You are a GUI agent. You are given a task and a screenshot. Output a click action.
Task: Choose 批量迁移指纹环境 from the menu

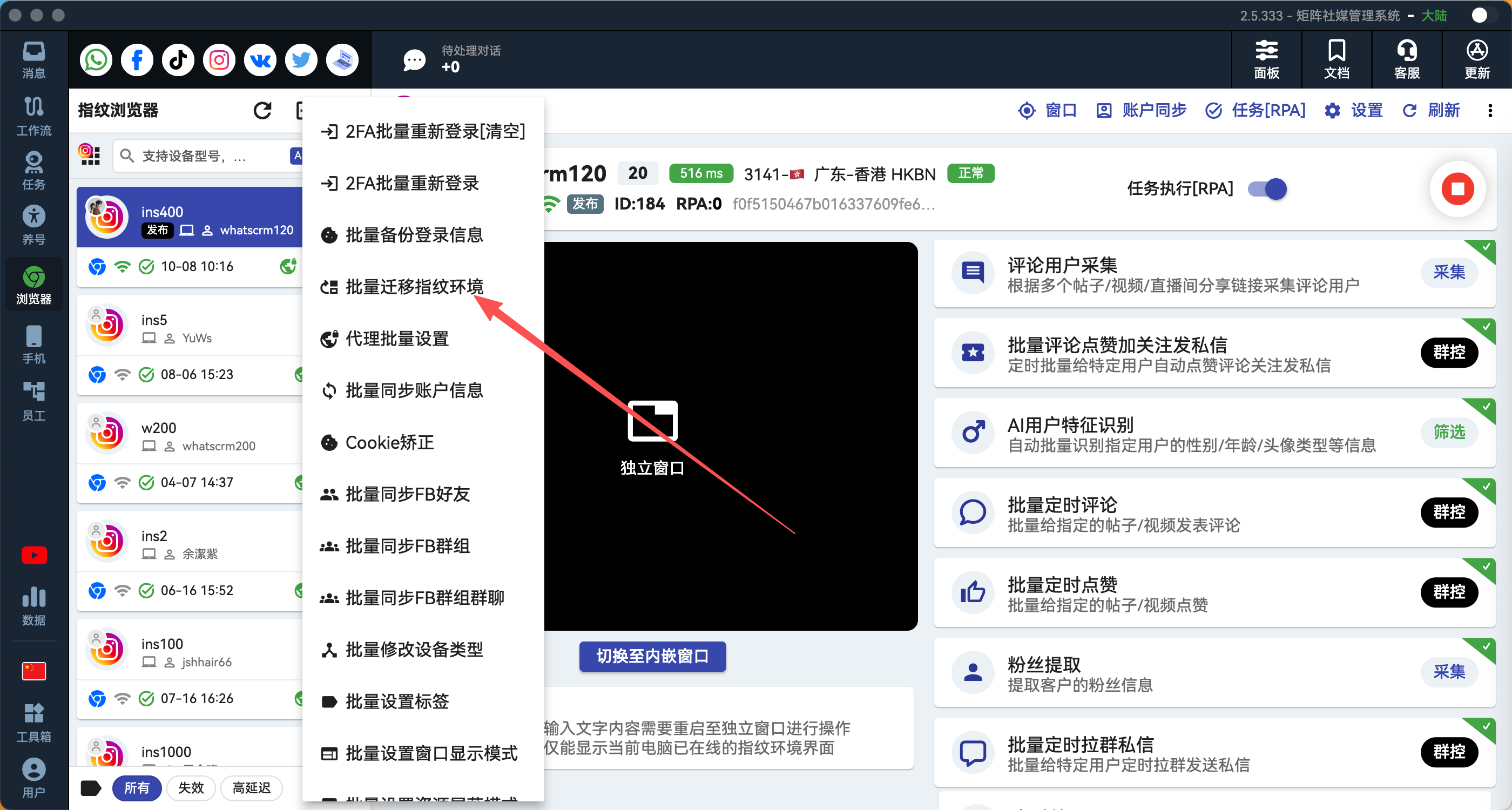click(x=414, y=287)
